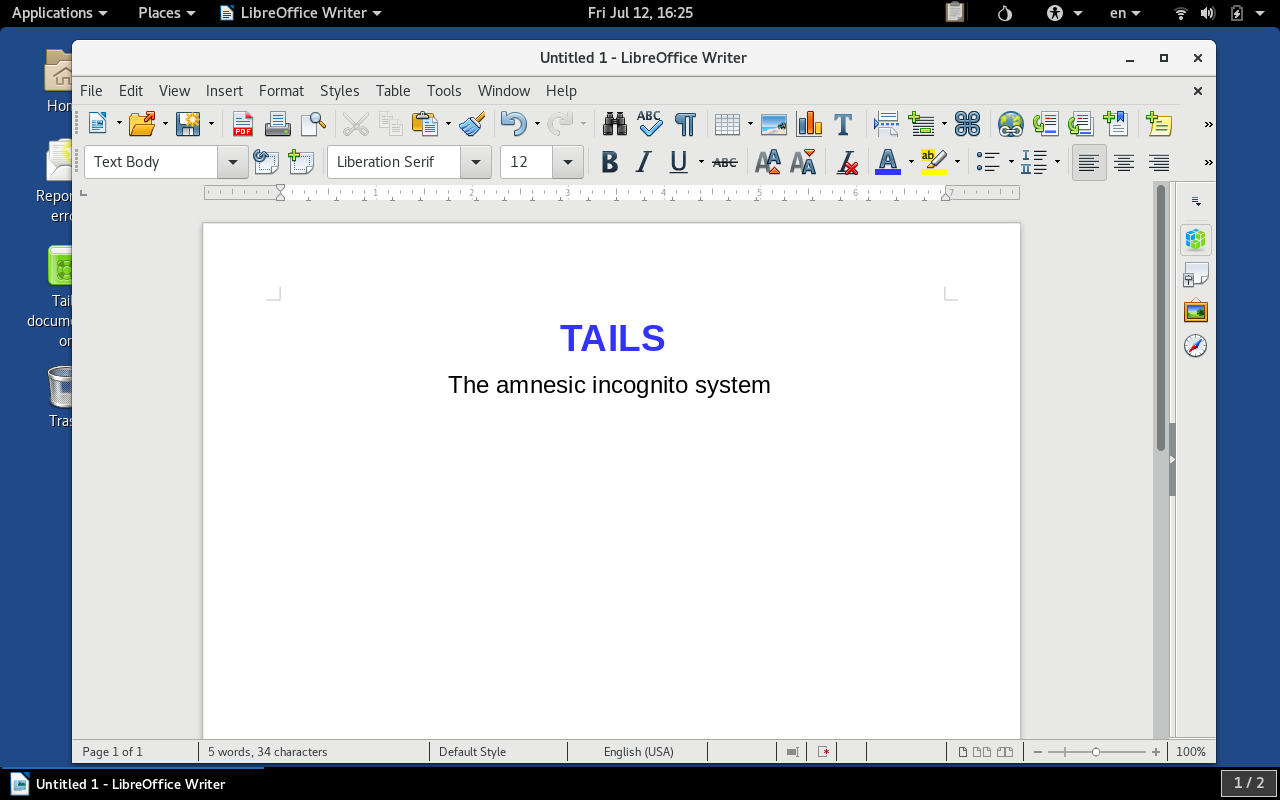Toggle Underline formatting
This screenshot has height=800, width=1280.
coord(679,162)
